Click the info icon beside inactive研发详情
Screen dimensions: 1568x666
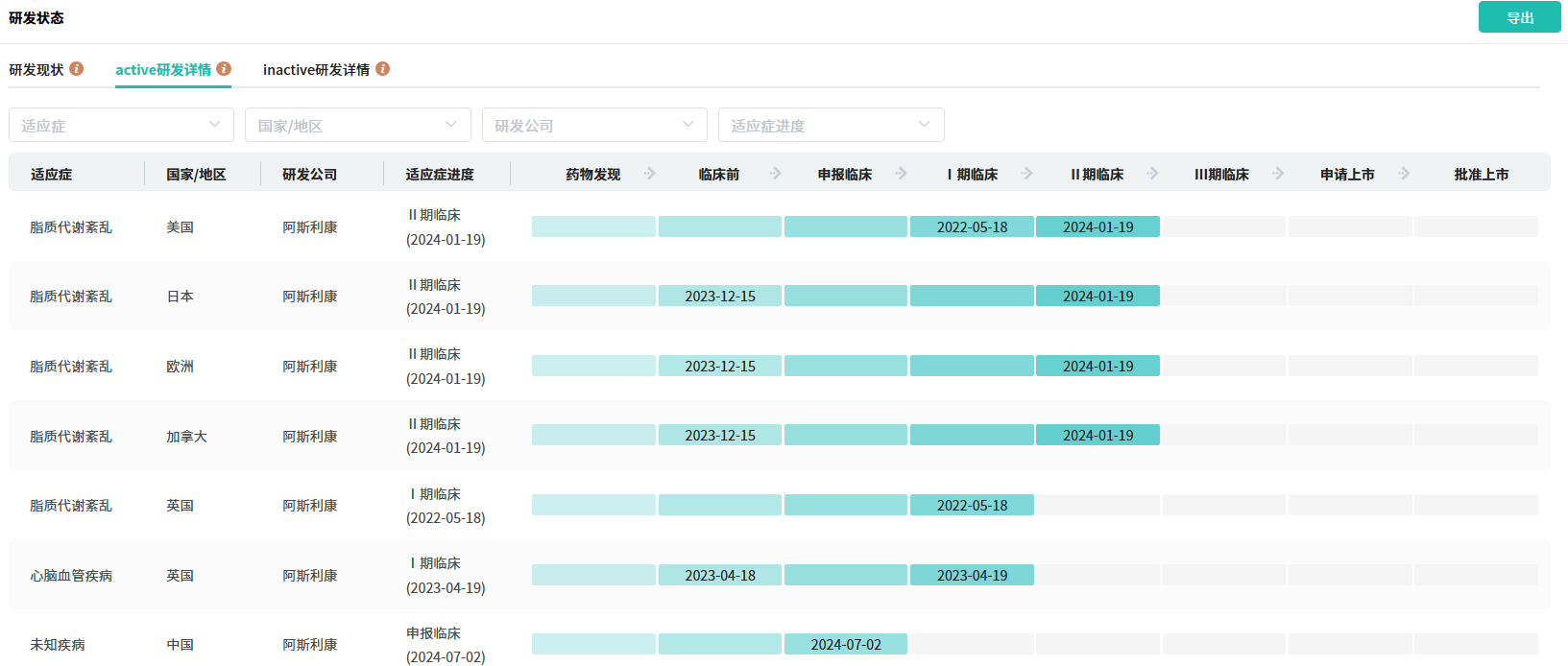pos(382,69)
